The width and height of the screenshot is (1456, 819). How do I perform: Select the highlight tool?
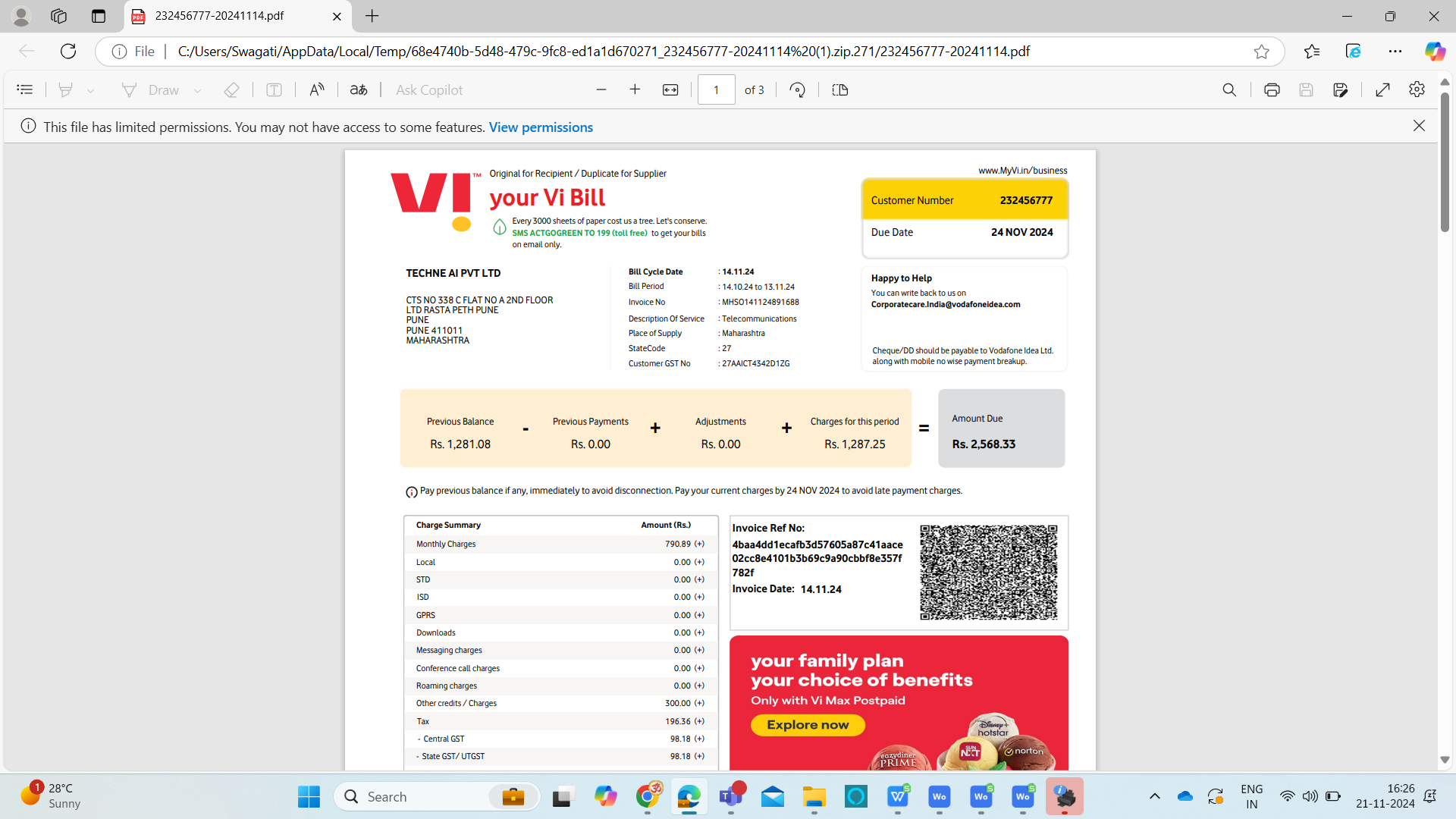pyautogui.click(x=66, y=90)
